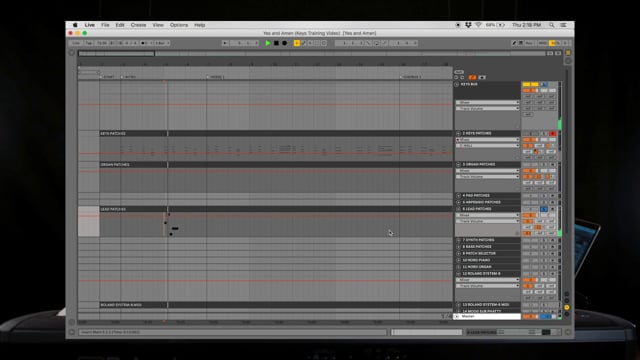Open the Help menu
Viewport: 640px width, 360px height.
coord(200,25)
